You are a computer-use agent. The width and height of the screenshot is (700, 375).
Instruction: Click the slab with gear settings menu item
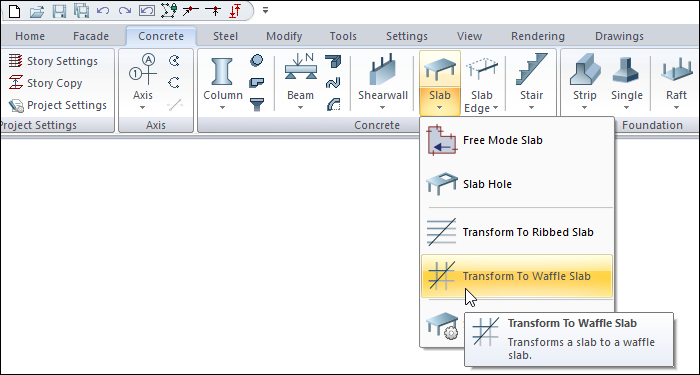point(442,325)
